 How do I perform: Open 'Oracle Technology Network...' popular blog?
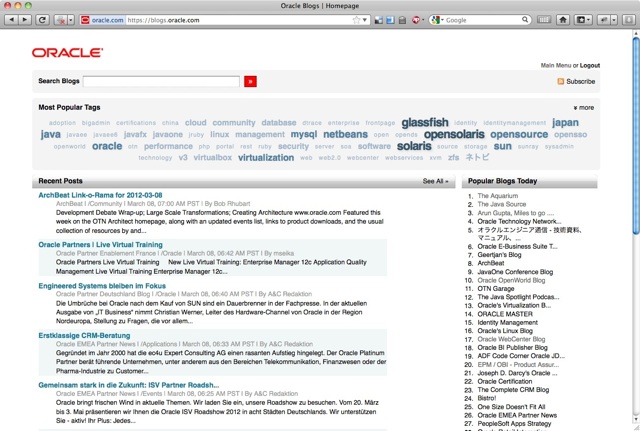[519, 221]
